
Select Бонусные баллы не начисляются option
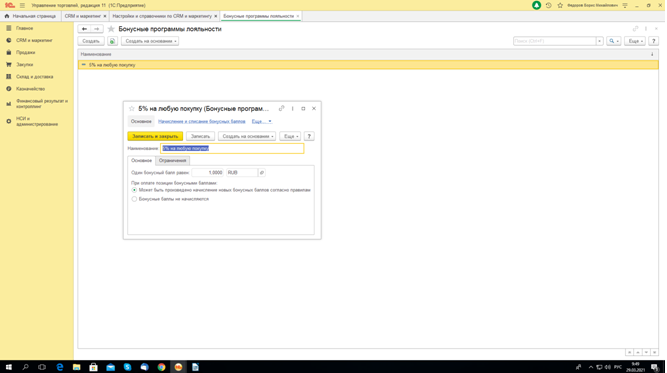click(x=134, y=199)
